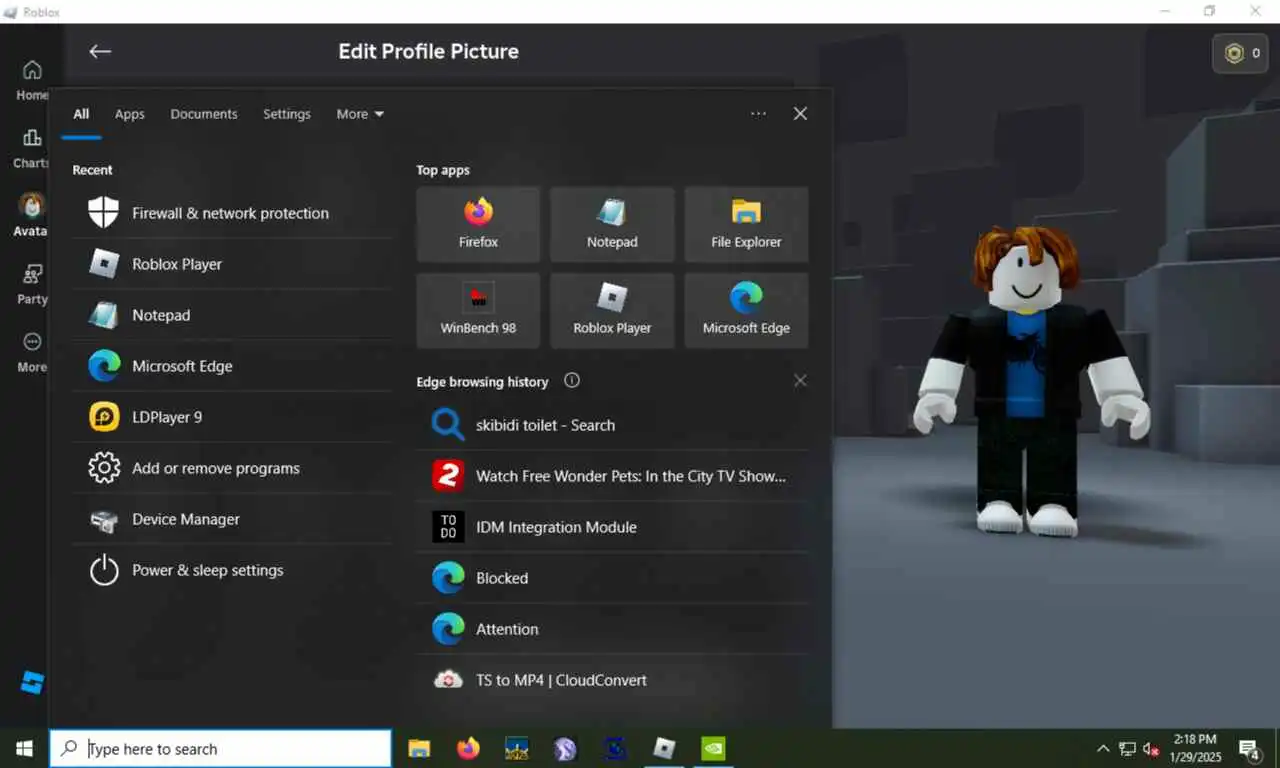
Task: Open Firewall & network protection recent item
Action: [x=231, y=213]
